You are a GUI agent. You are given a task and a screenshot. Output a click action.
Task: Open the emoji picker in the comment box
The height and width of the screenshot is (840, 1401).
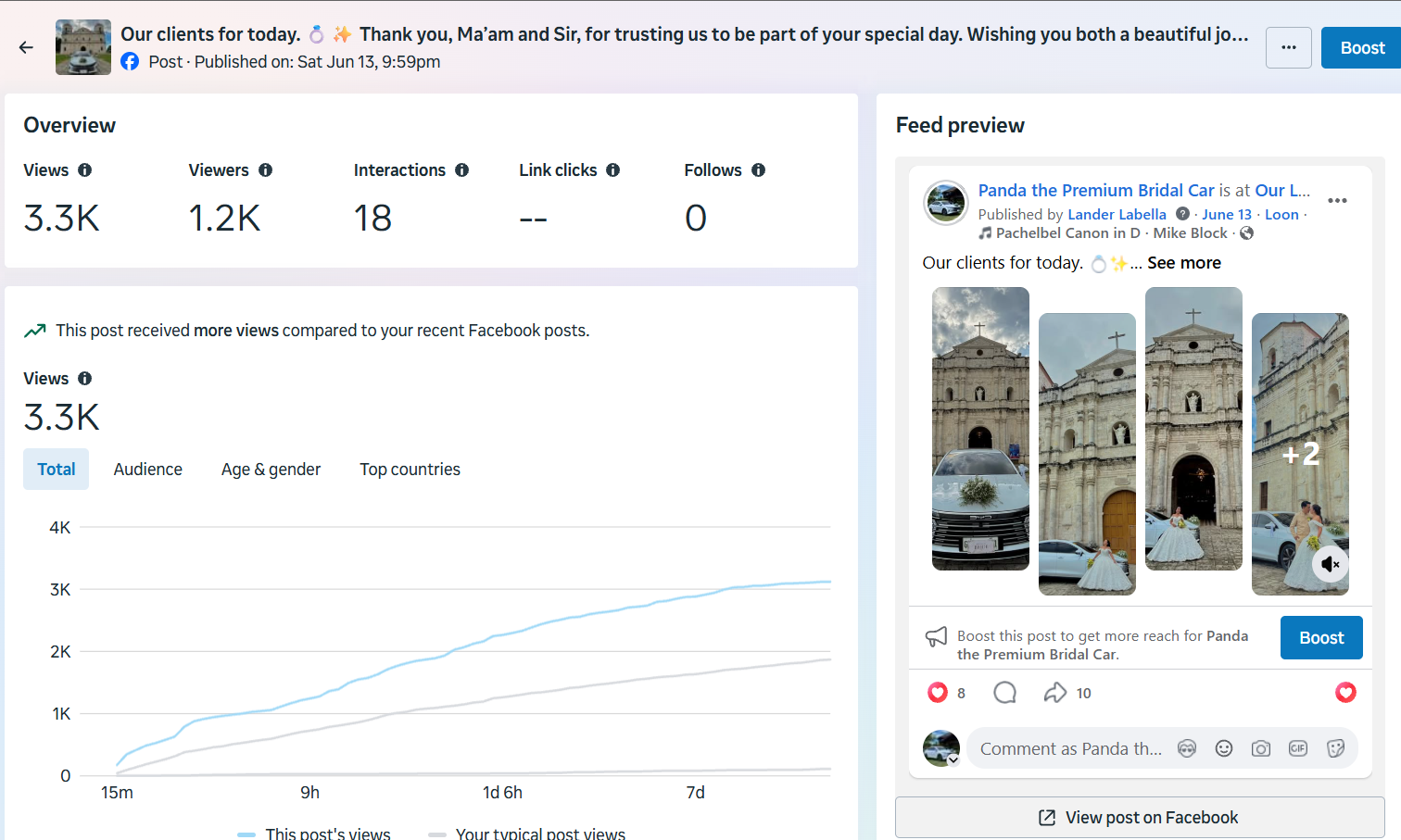(x=1224, y=749)
